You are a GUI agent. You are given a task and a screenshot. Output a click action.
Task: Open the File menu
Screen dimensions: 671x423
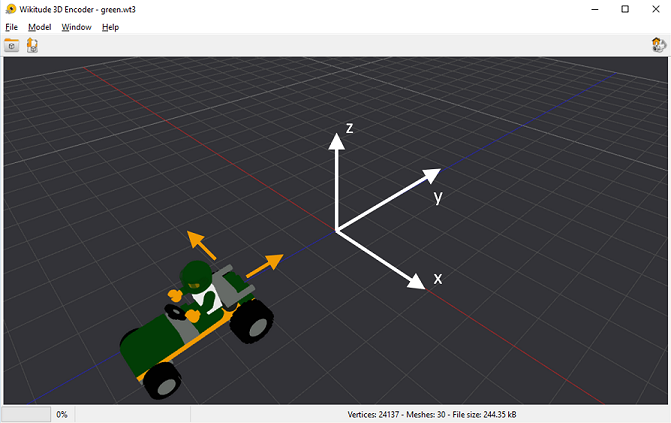12,27
